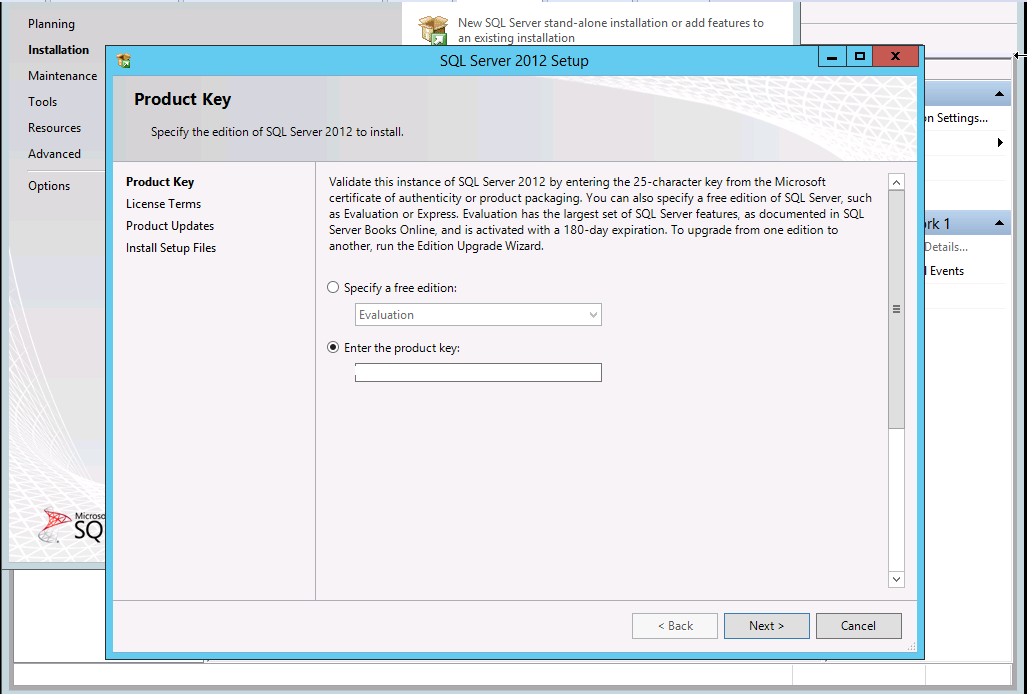Open Tools in Installation Center window
This screenshot has height=694, width=1027.
[43, 101]
